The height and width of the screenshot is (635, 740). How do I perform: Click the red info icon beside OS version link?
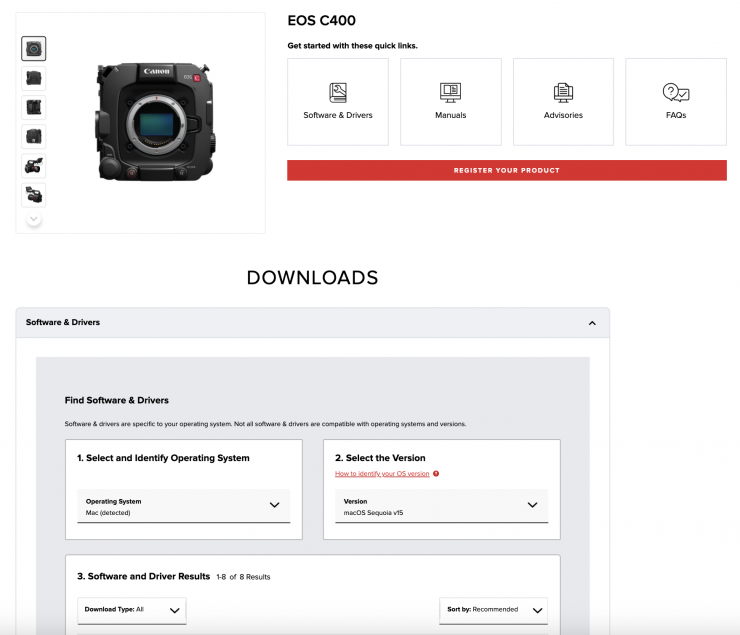pyautogui.click(x=436, y=474)
